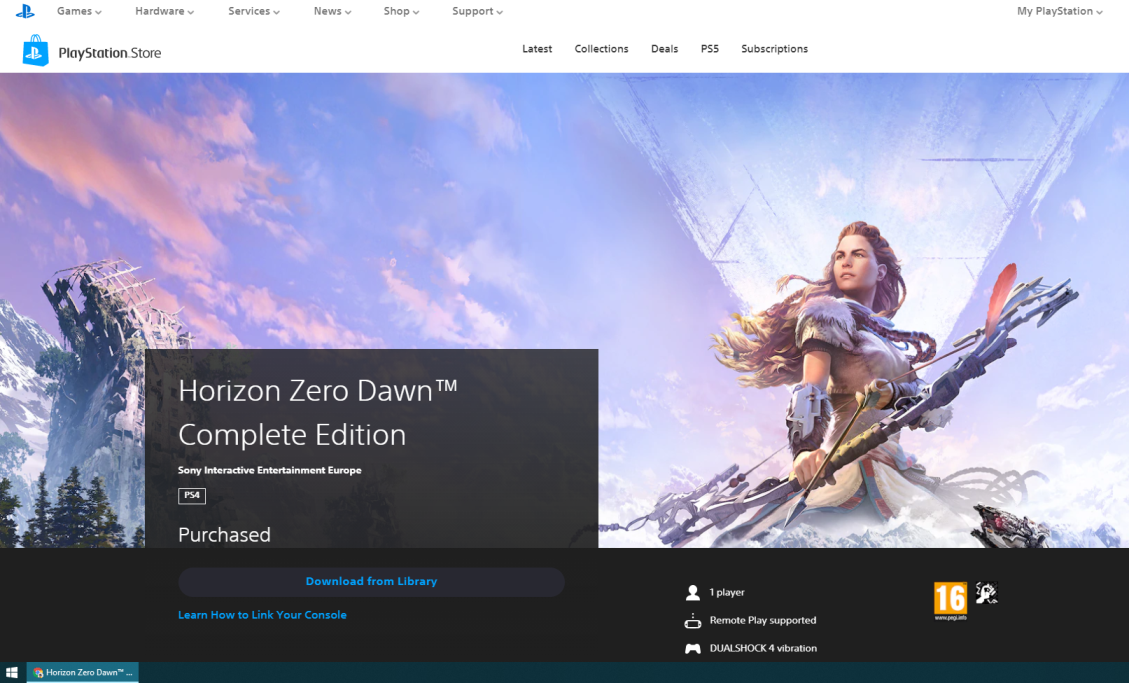Click the PS4 platform tag
Screen dimensions: 1129x683
192,496
